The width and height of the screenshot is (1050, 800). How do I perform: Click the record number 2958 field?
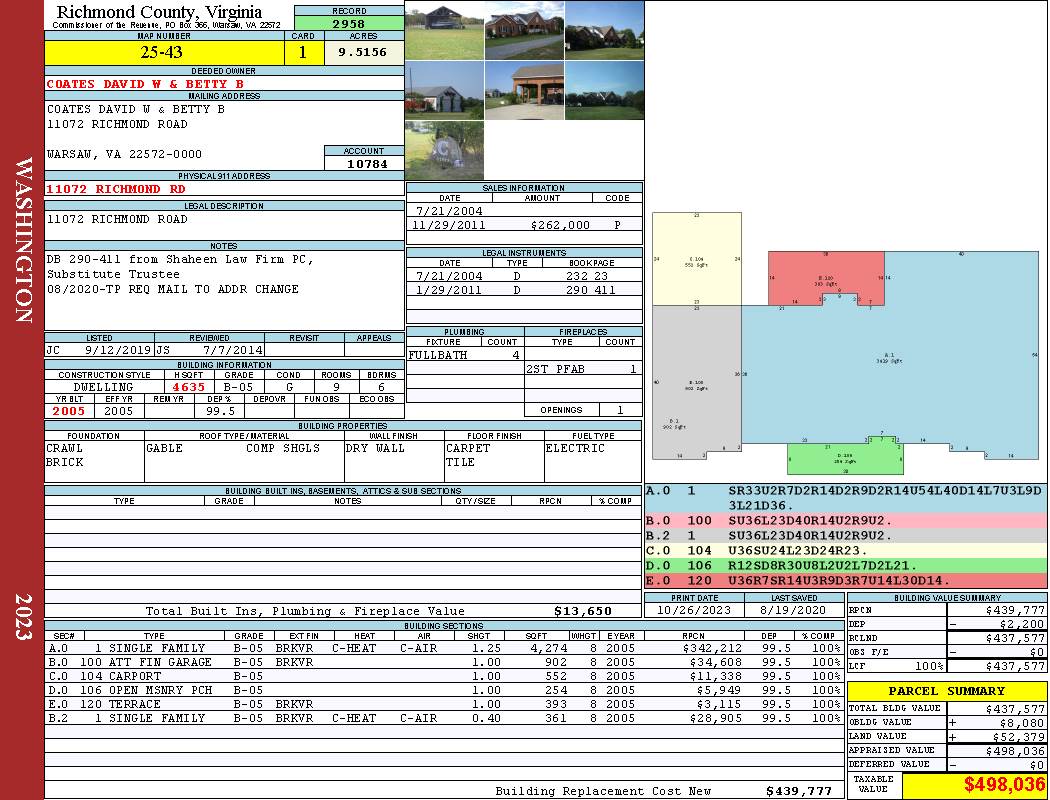(x=349, y=23)
